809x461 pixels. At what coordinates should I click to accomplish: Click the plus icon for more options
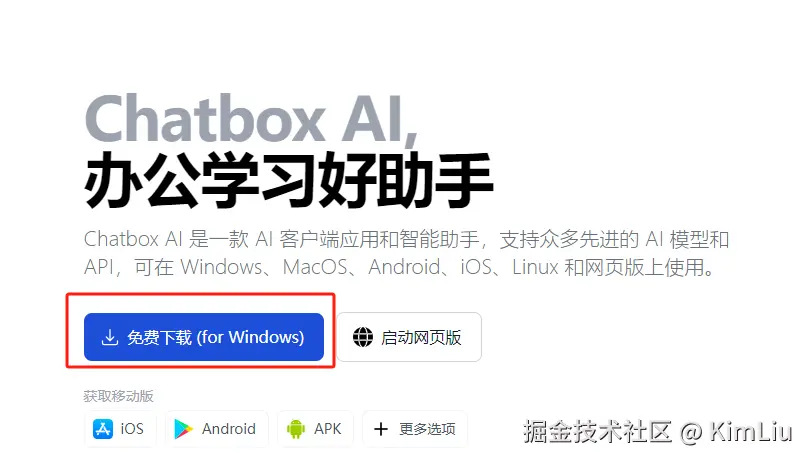tap(381, 429)
